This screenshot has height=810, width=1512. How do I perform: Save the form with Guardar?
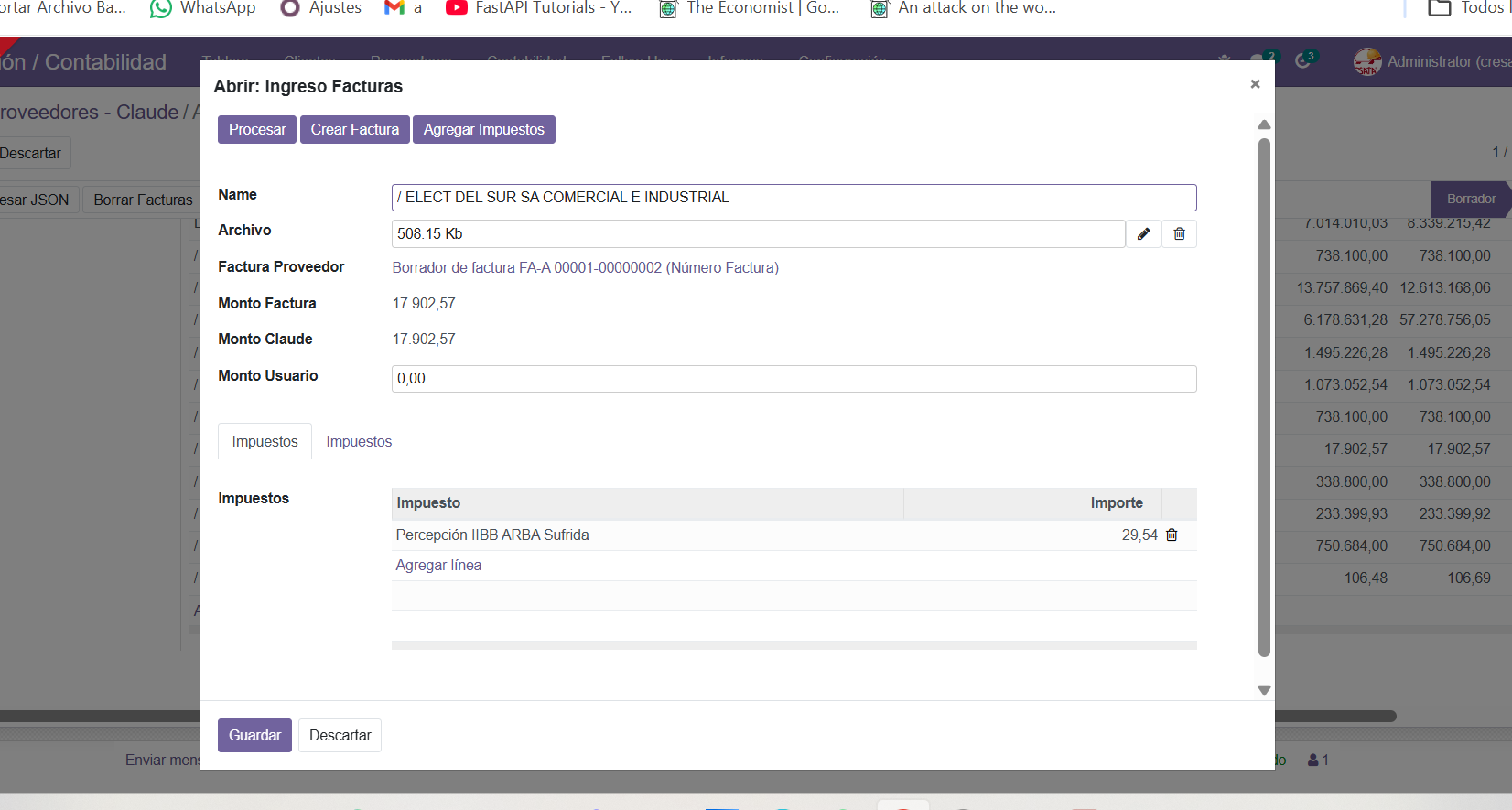[x=254, y=736]
